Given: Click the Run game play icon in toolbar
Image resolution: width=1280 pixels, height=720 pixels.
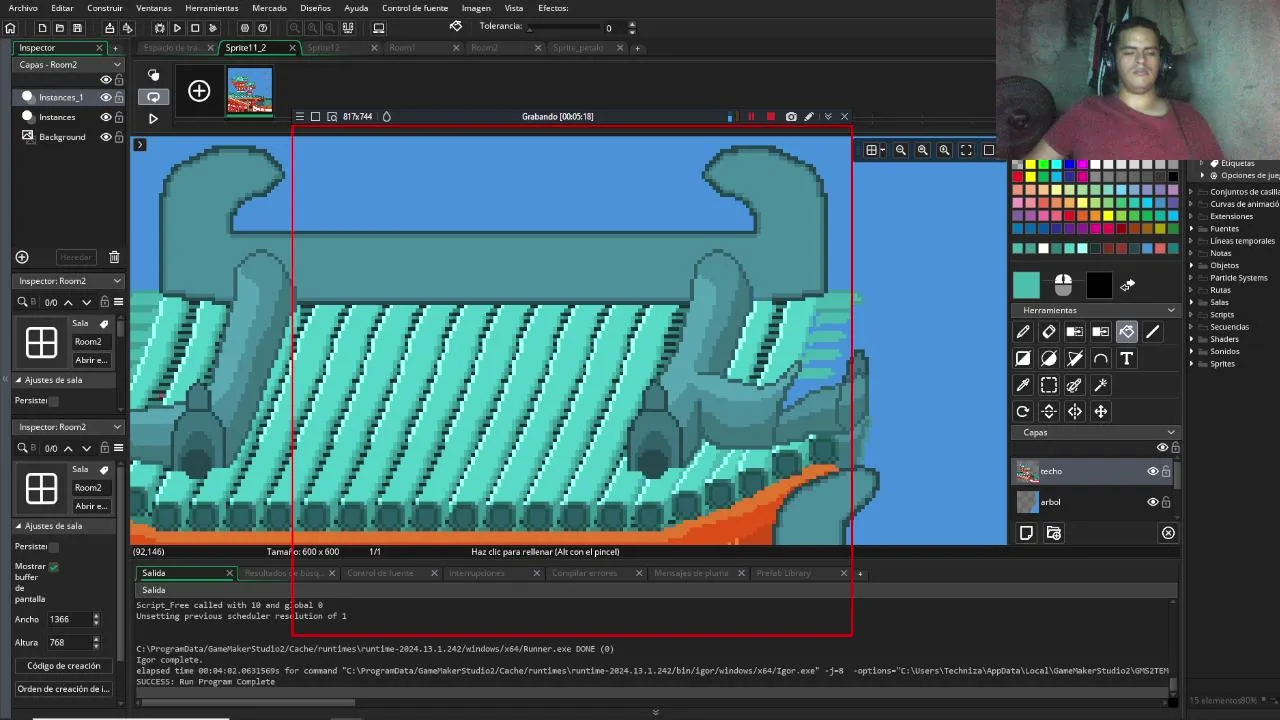Looking at the screenshot, I should click(177, 28).
